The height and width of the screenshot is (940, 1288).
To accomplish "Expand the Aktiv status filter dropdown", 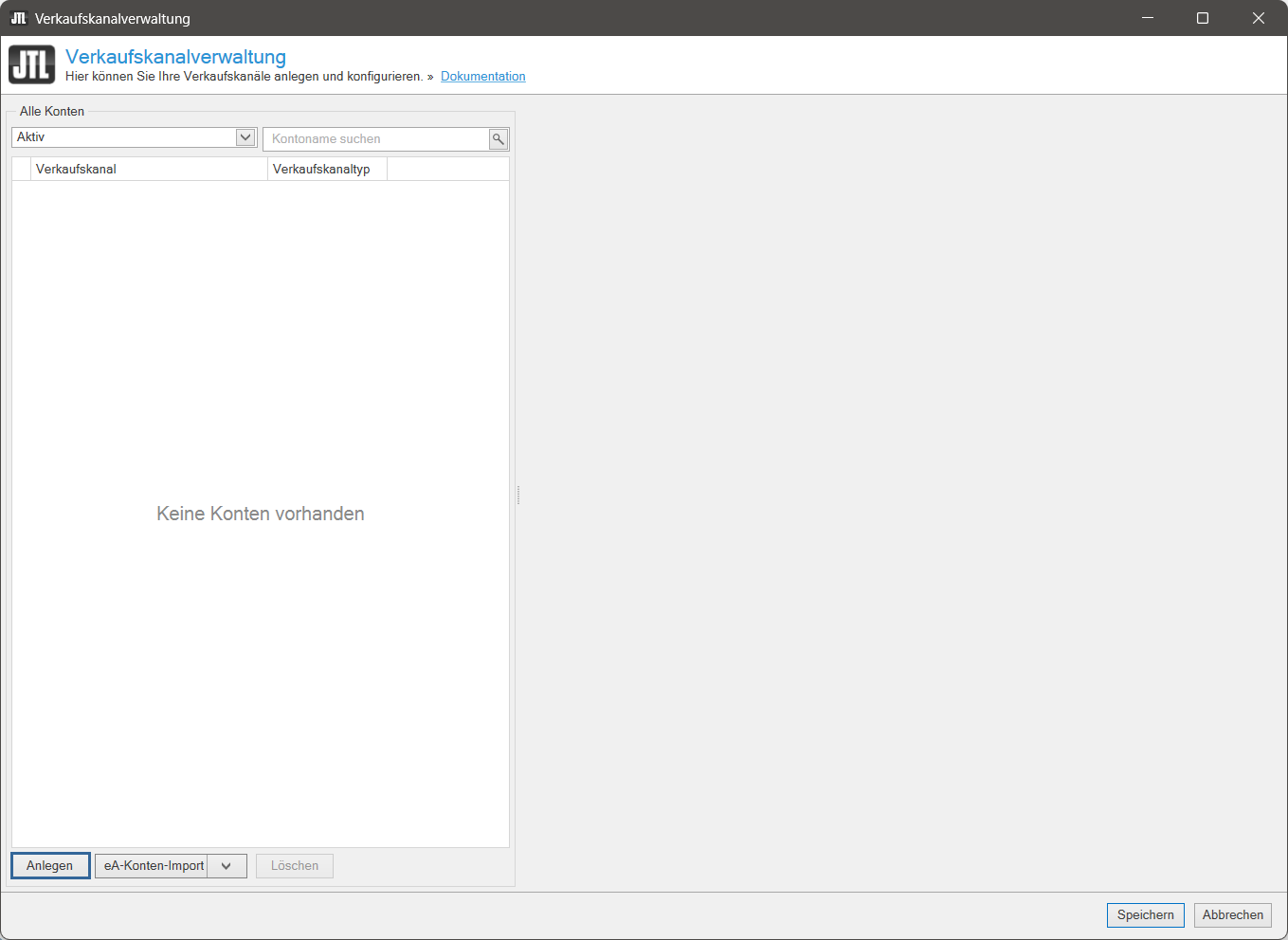I will (x=245, y=137).
